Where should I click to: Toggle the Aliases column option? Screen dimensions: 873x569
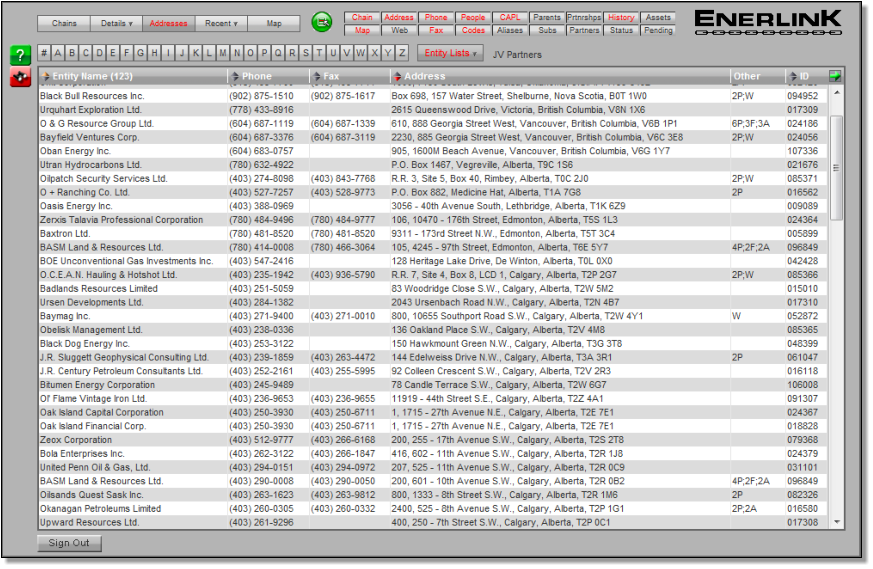(509, 30)
